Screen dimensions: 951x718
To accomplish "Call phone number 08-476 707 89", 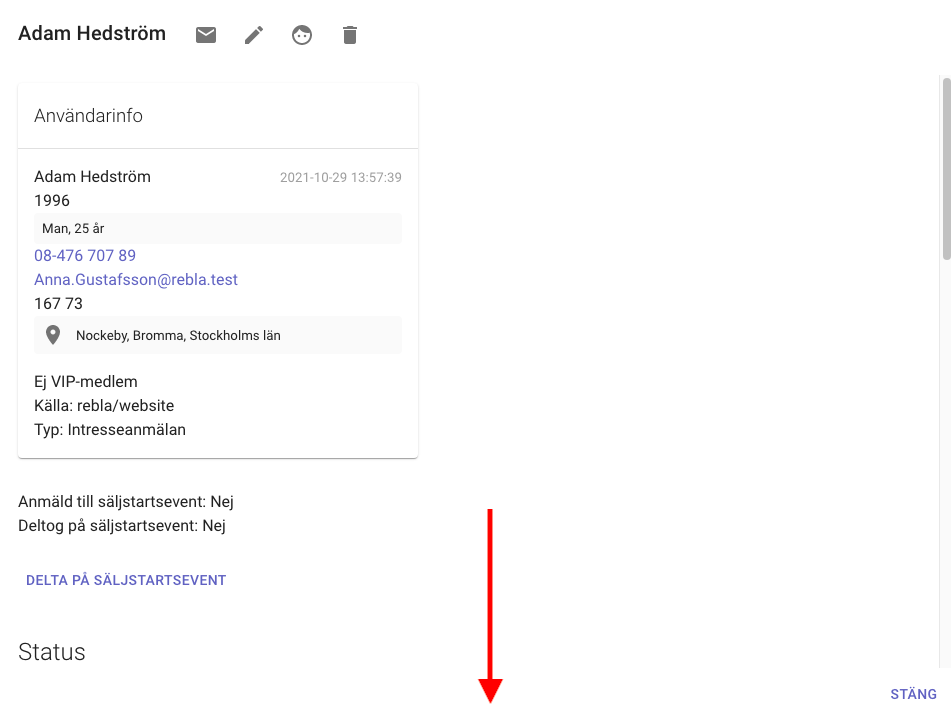I will click(85, 256).
